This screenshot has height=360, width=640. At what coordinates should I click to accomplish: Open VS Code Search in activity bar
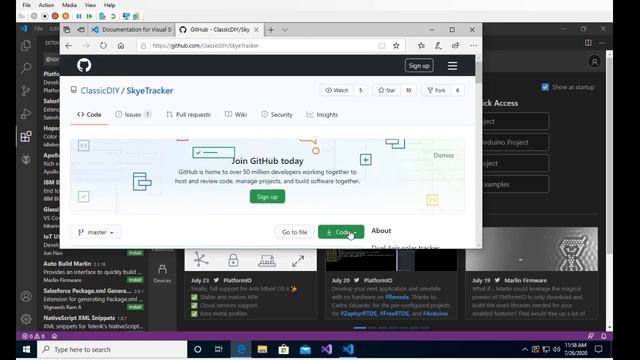(26, 67)
